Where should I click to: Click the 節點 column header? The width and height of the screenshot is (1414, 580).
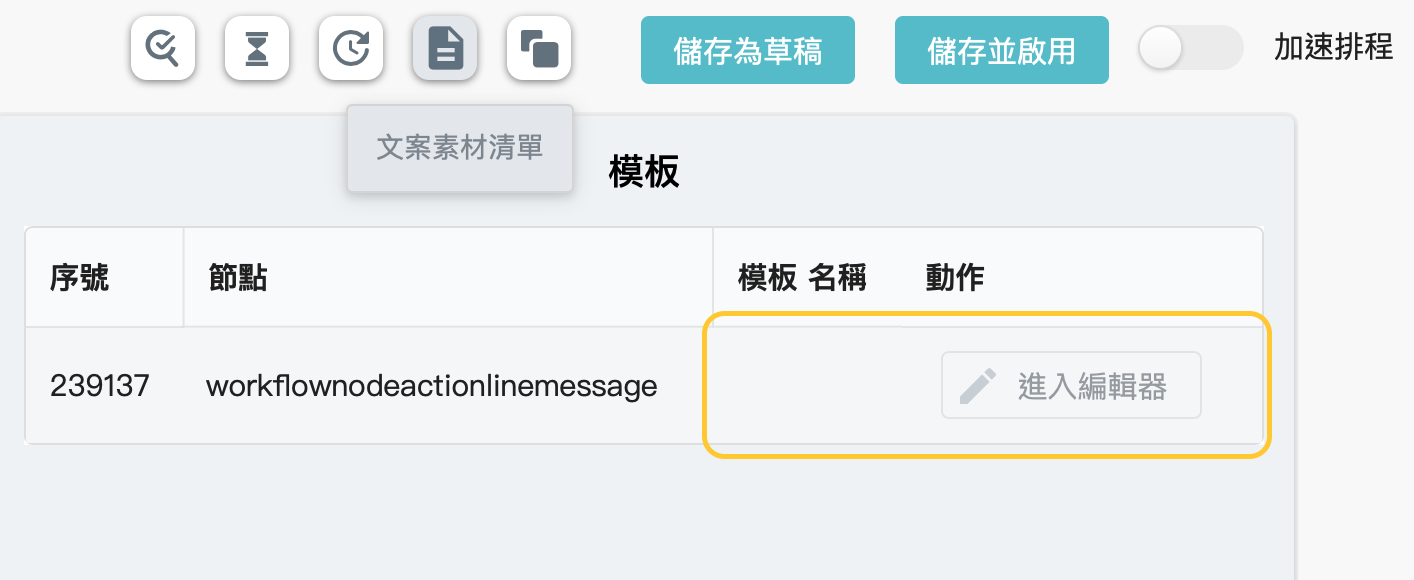[238, 278]
